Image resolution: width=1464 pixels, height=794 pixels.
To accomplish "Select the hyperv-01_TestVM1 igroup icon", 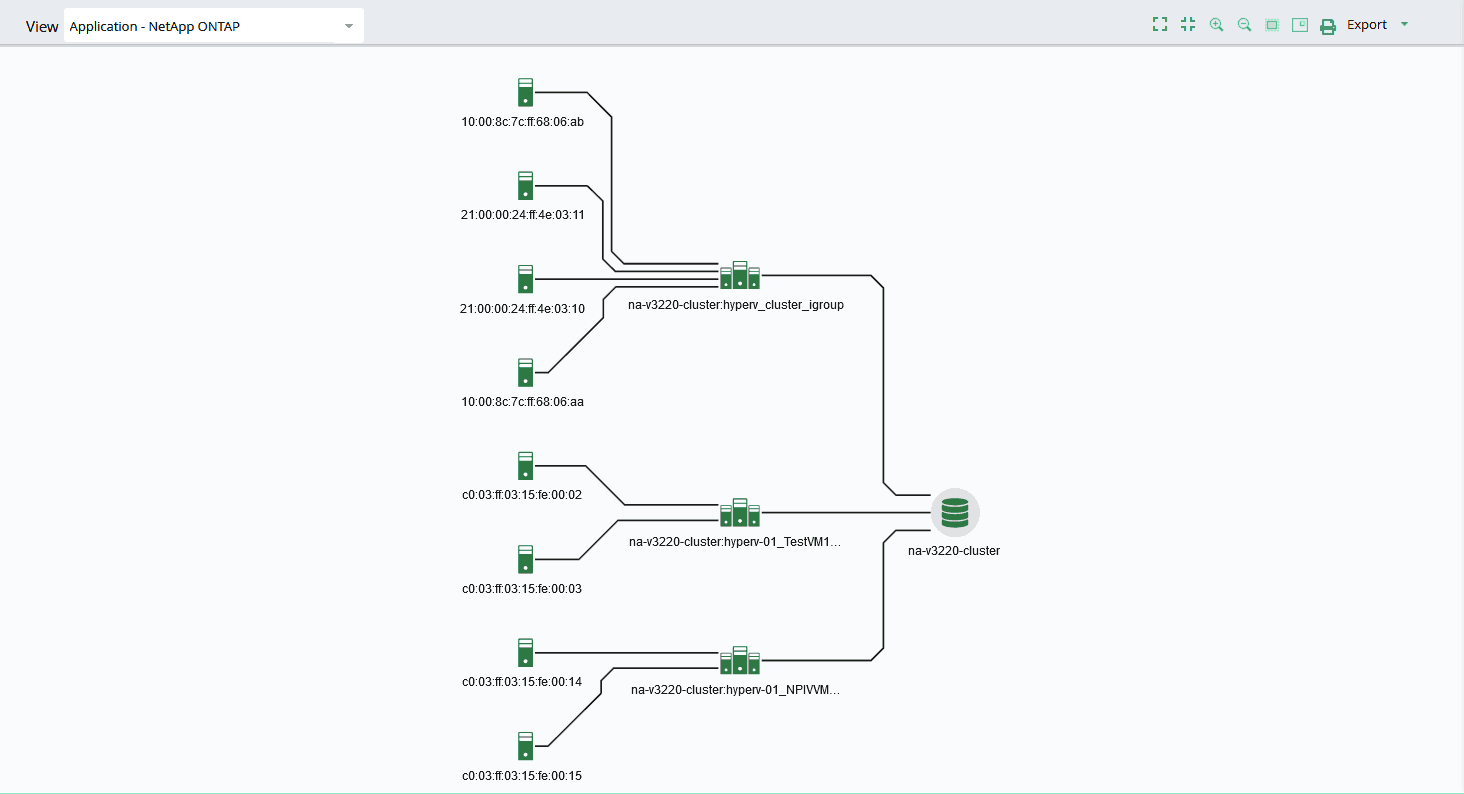I will [740, 512].
